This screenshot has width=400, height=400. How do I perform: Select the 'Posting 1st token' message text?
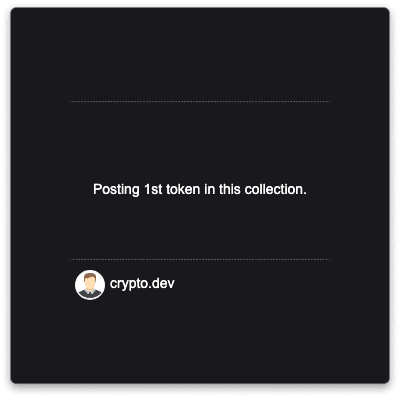(x=200, y=189)
